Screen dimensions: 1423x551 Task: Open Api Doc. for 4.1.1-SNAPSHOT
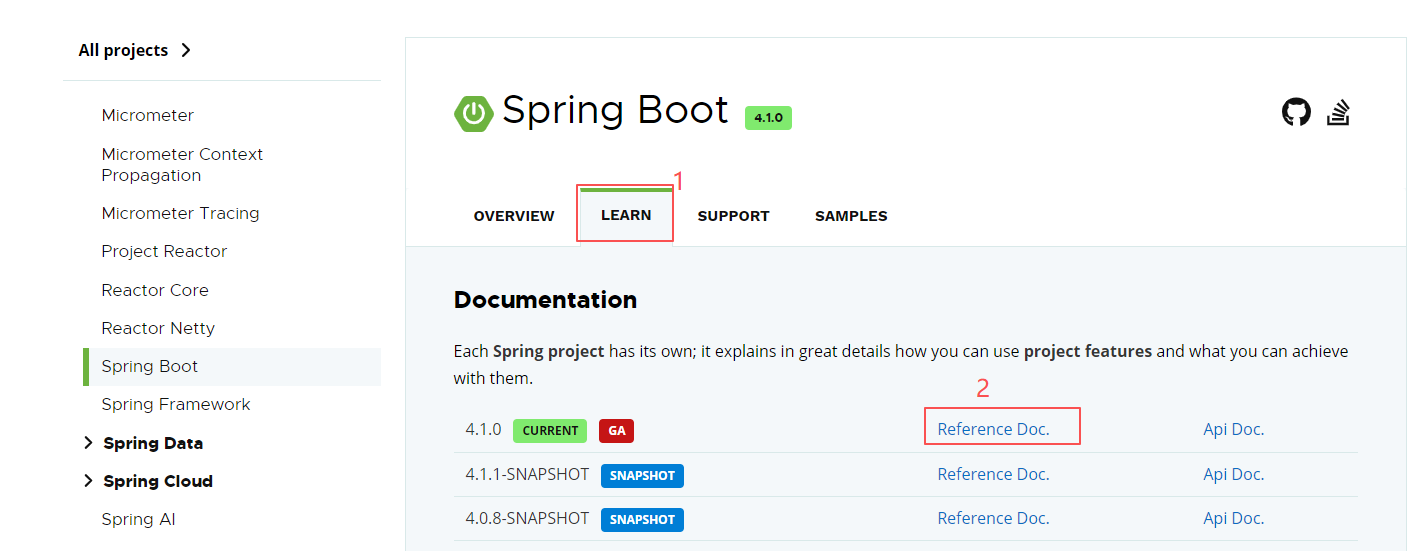tap(1234, 474)
